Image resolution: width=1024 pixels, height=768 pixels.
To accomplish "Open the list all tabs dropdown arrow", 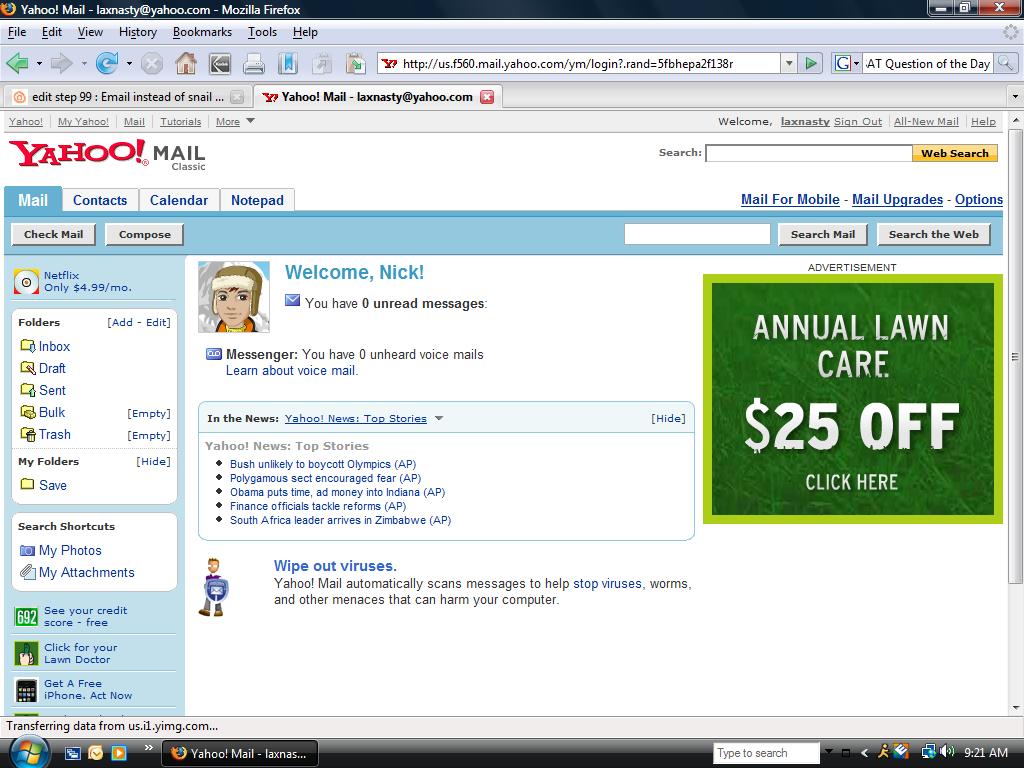I will point(1015,97).
